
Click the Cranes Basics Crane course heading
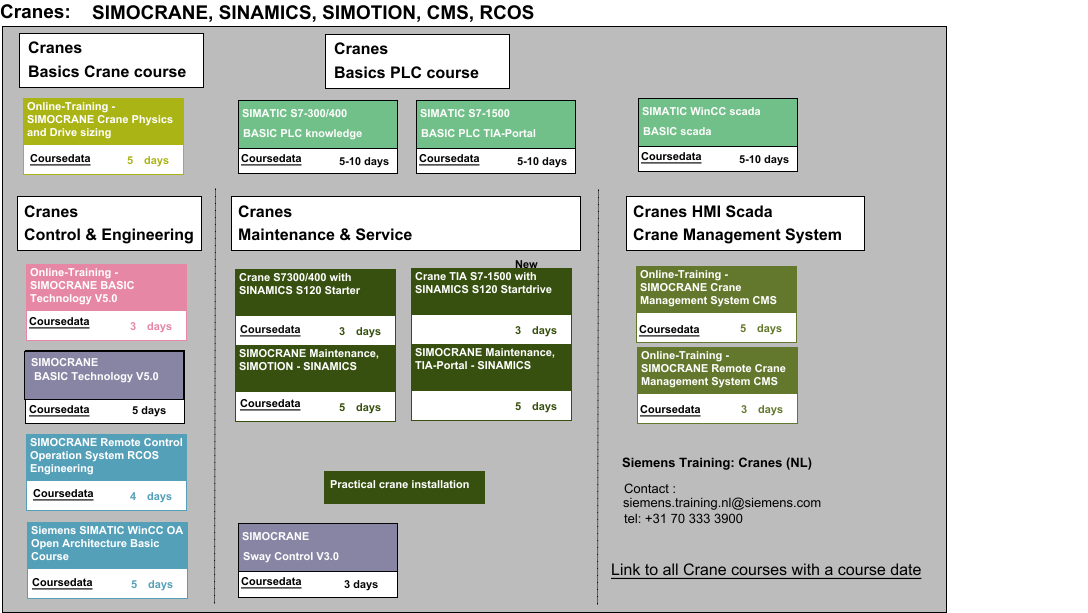112,60
